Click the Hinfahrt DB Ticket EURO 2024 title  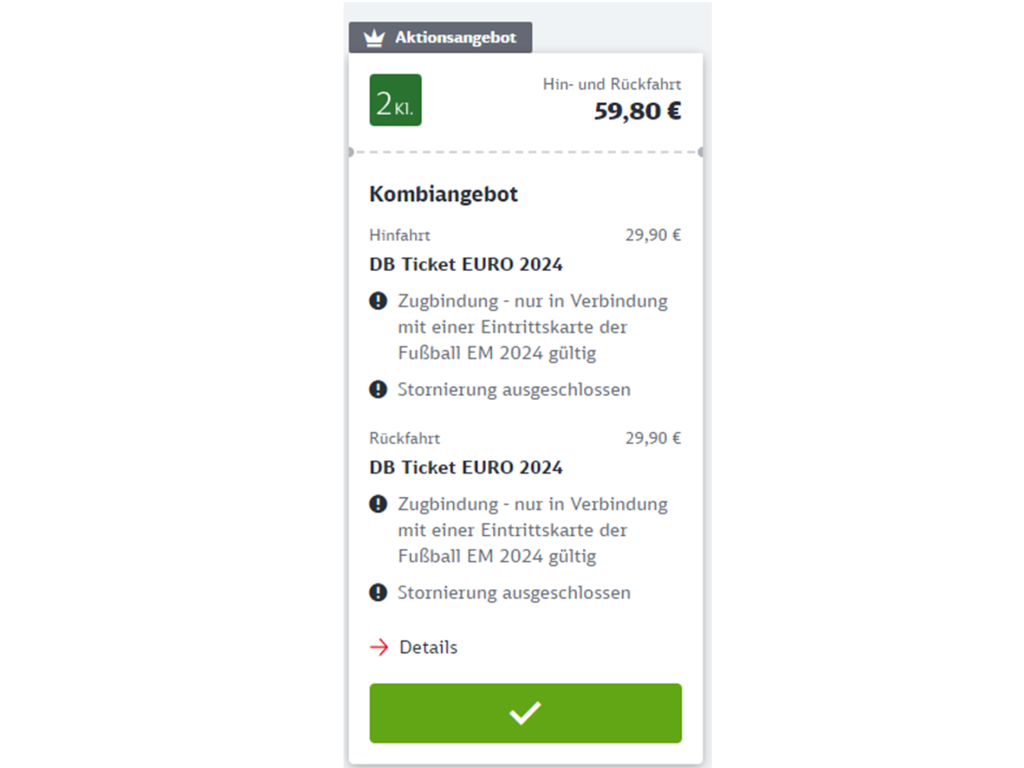pyautogui.click(x=466, y=265)
